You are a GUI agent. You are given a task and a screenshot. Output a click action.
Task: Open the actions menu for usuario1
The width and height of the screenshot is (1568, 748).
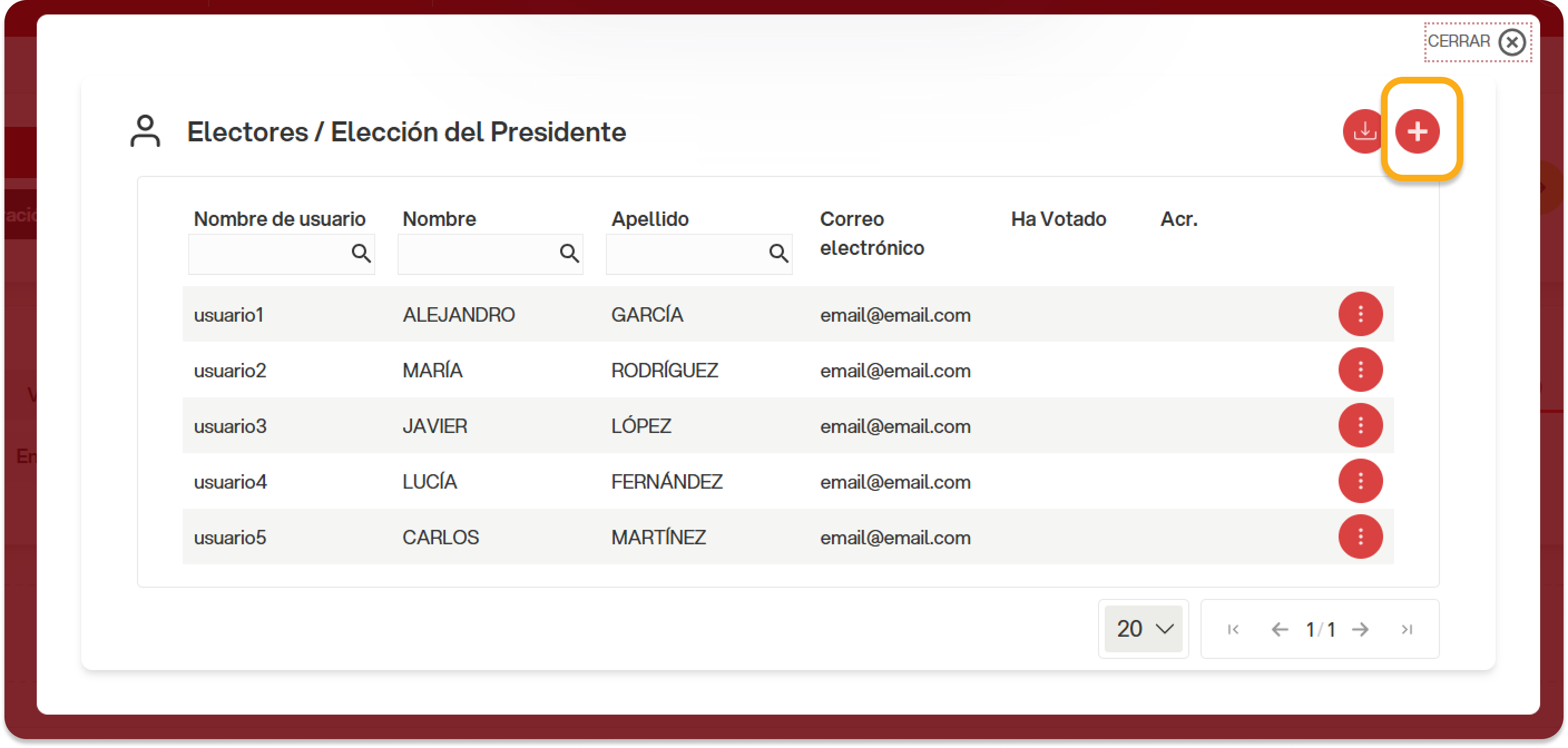(x=1360, y=314)
